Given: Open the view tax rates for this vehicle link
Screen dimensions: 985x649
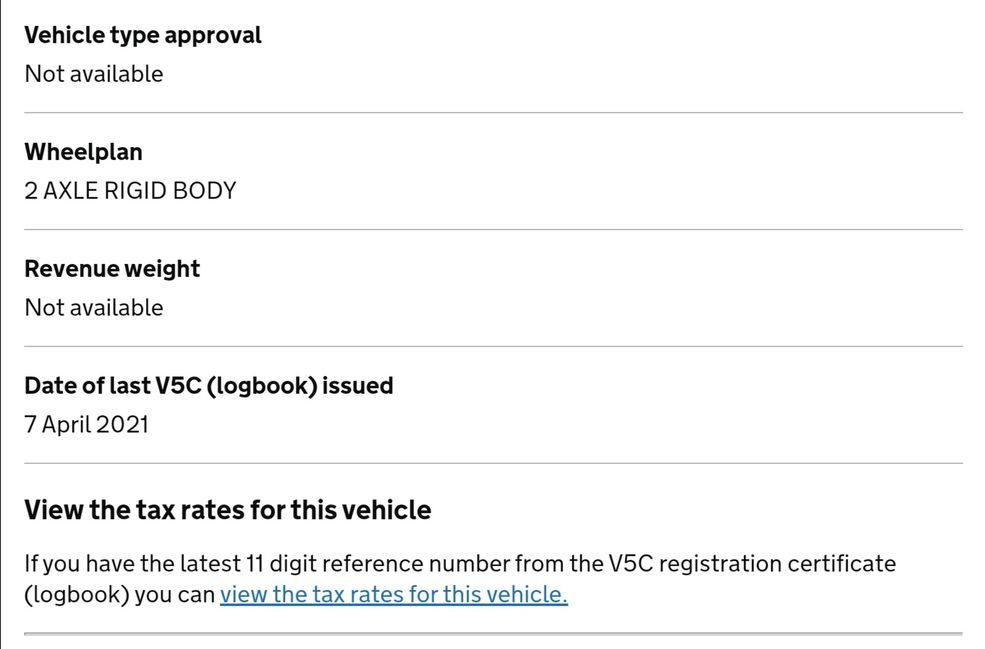Looking at the screenshot, I should point(394,594).
